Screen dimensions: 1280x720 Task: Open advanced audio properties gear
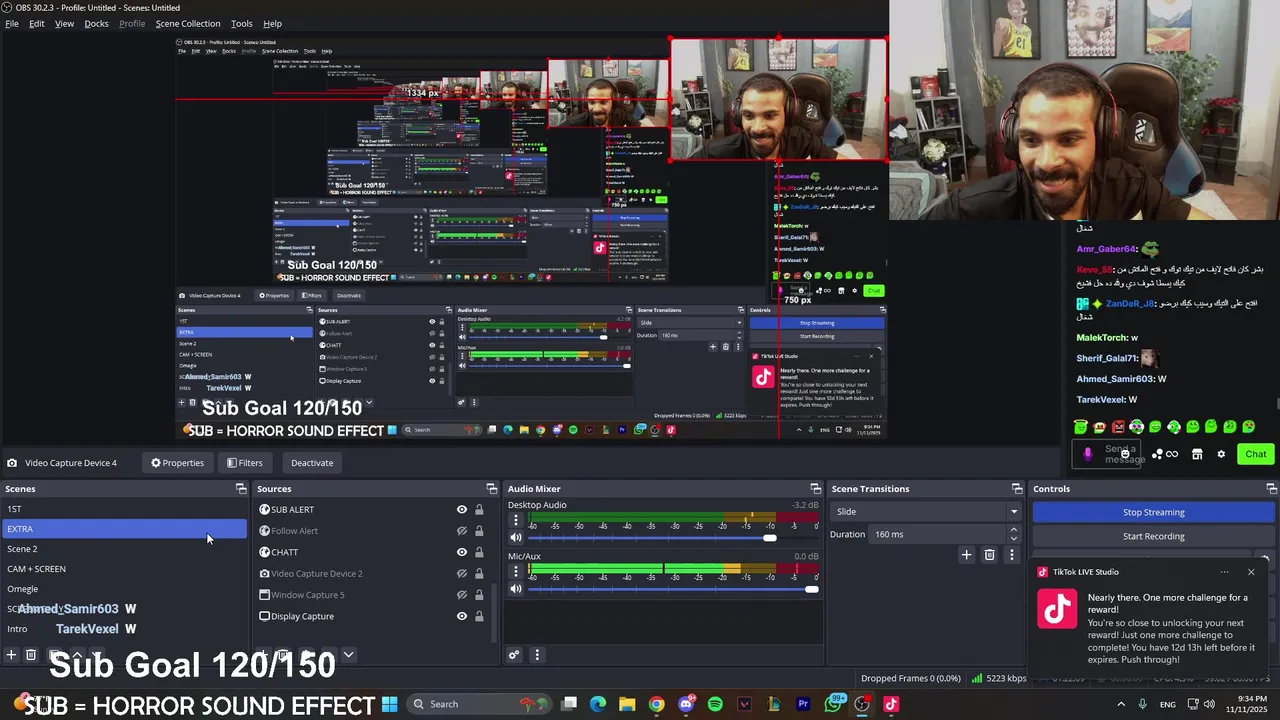(514, 655)
